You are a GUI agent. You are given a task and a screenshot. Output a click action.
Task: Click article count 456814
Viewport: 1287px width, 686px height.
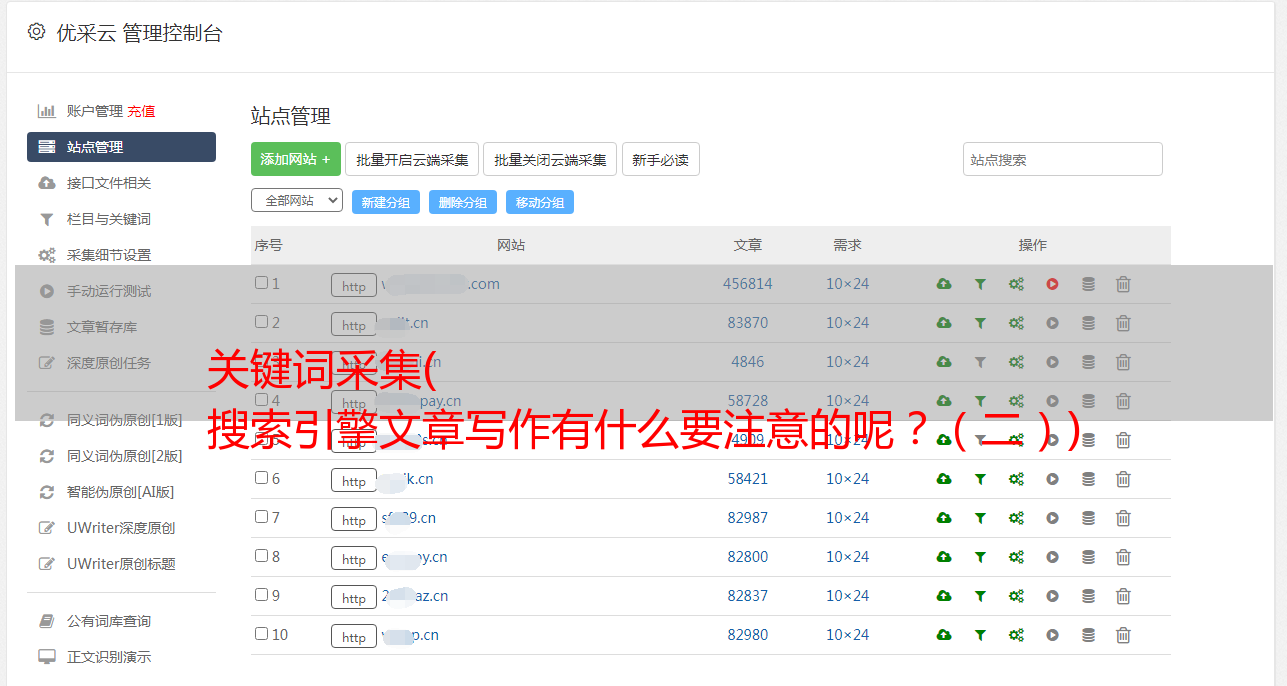(748, 284)
